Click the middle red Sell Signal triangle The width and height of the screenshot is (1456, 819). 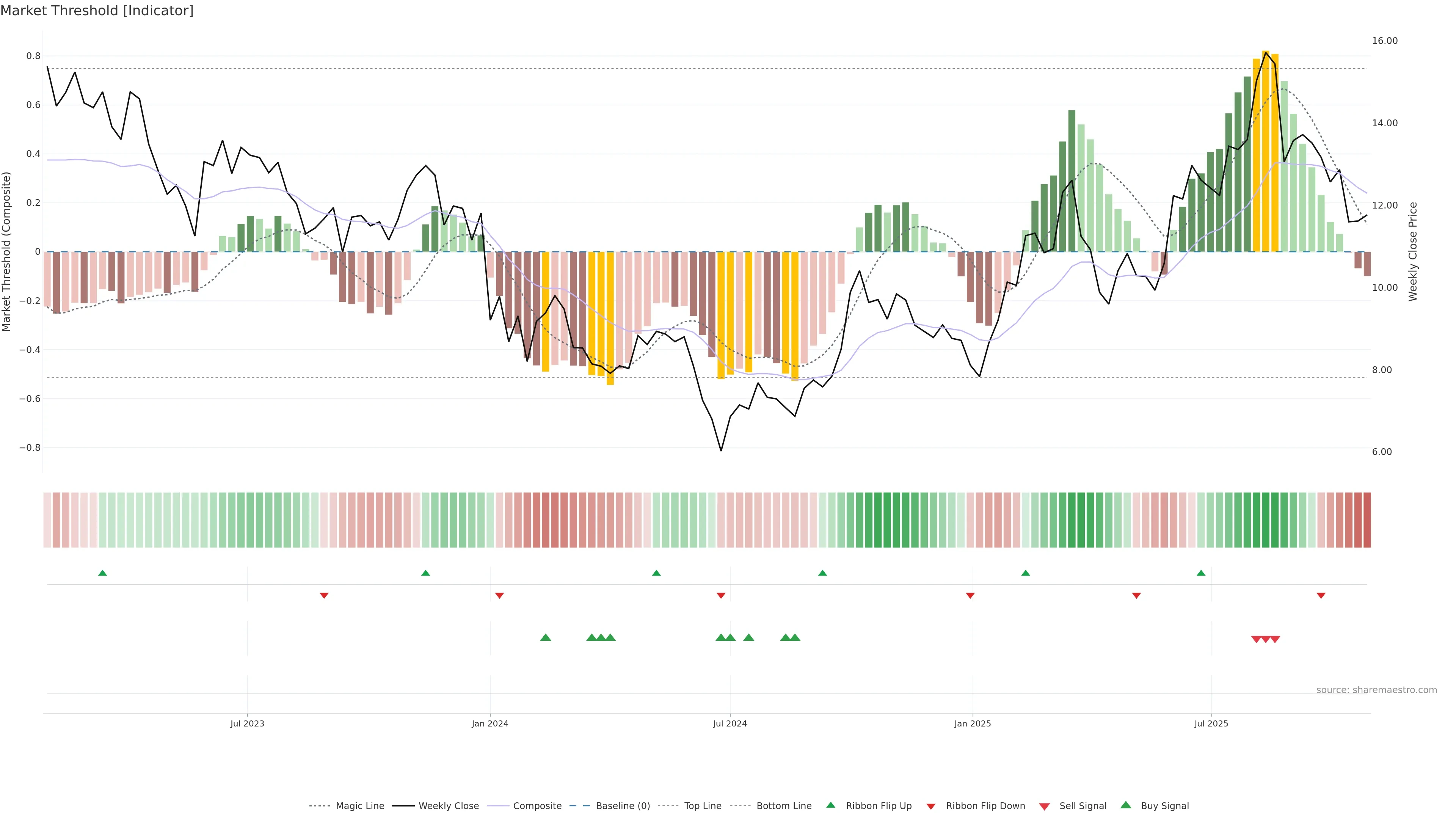click(x=1266, y=639)
